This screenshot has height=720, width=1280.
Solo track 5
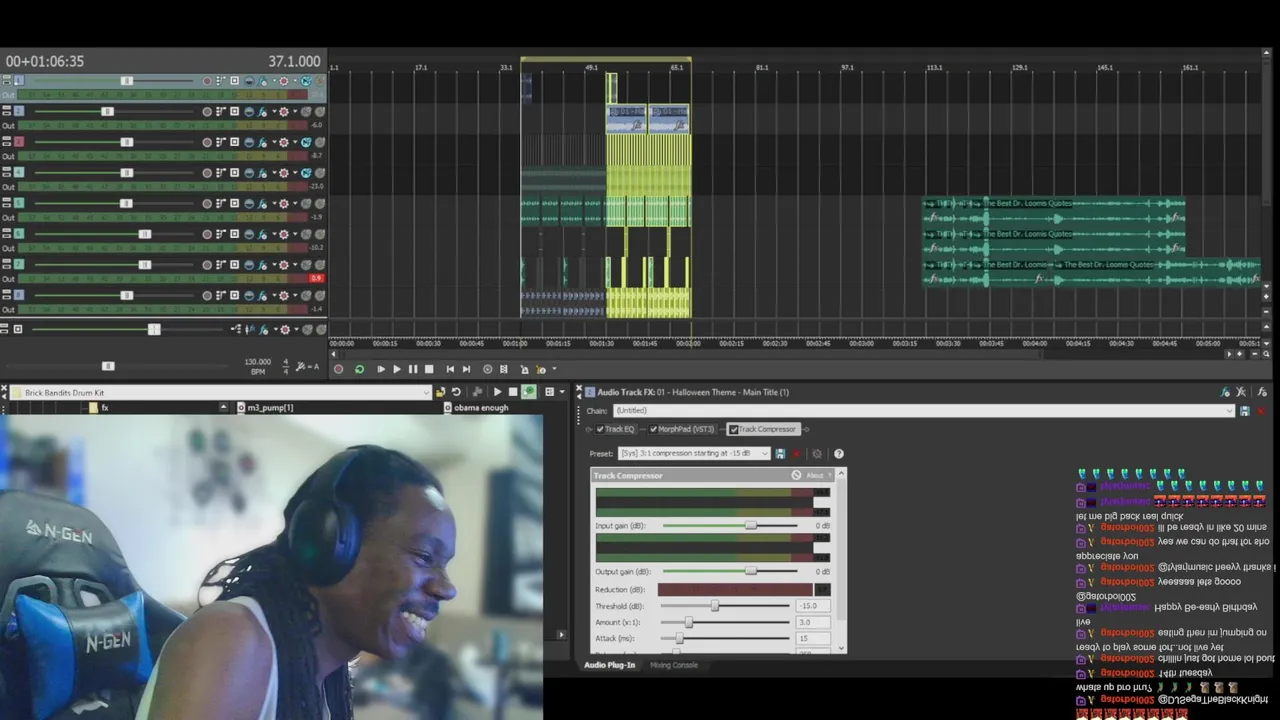[x=320, y=203]
